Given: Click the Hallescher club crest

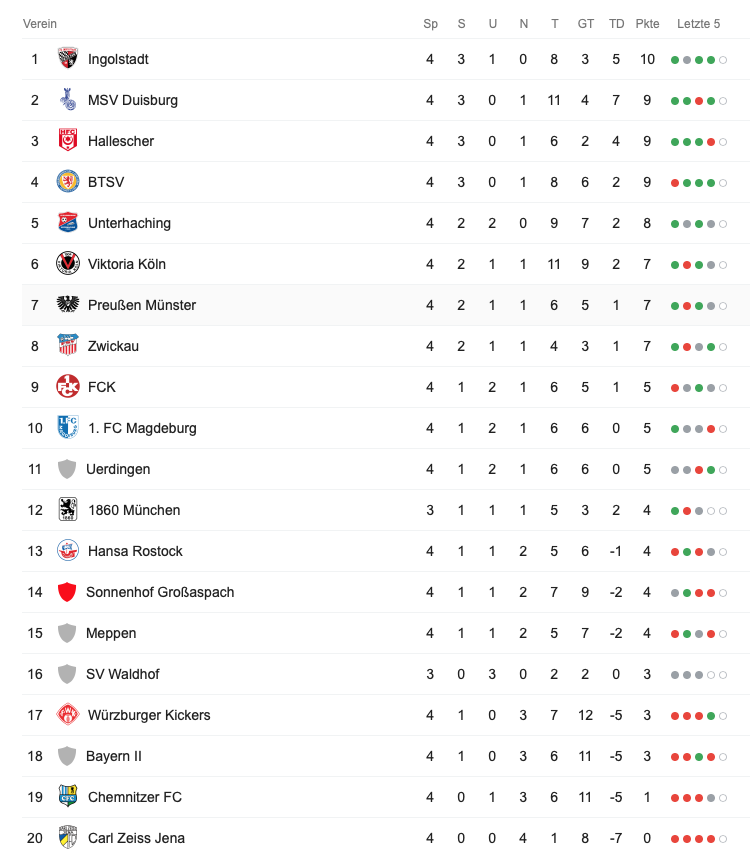Looking at the screenshot, I should [x=68, y=141].
